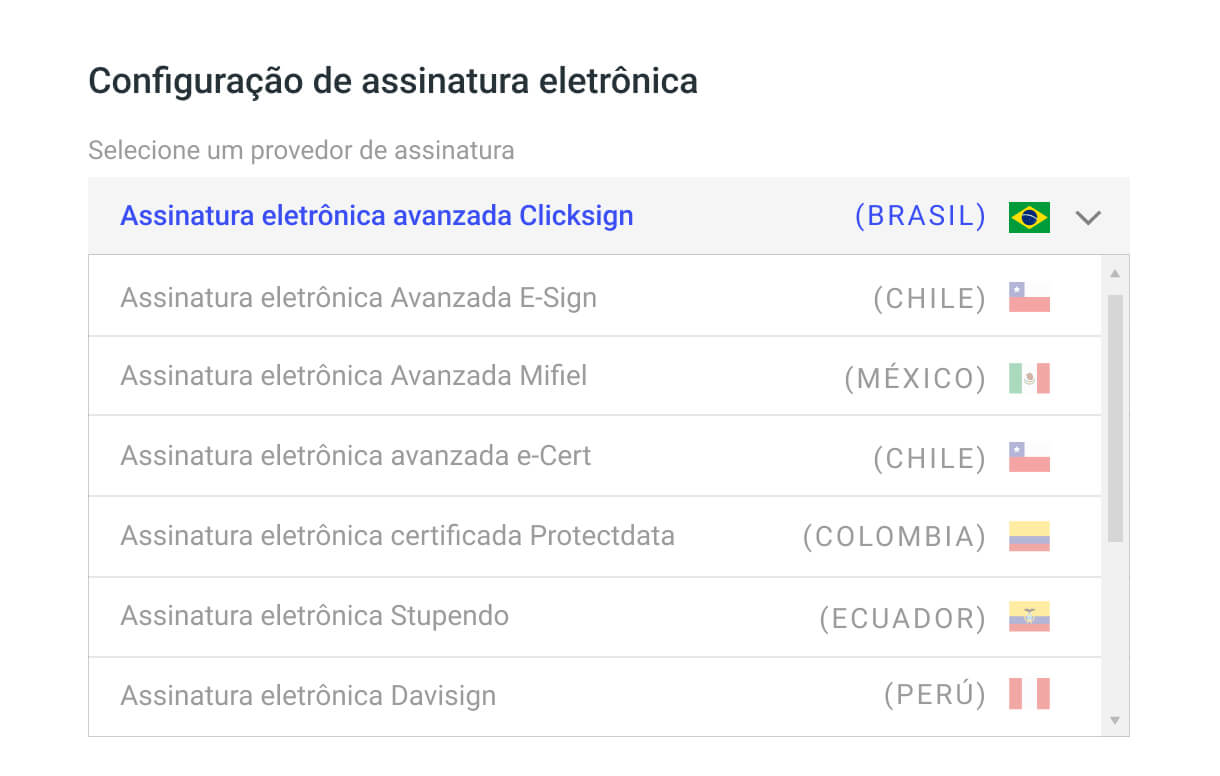Click the scrollbar up arrow

[1113, 272]
